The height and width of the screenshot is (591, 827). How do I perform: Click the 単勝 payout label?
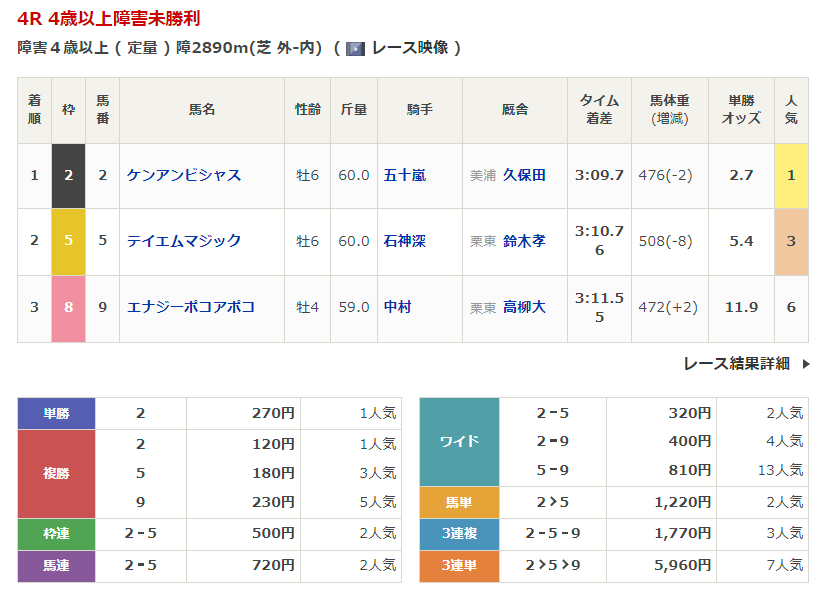tap(56, 413)
